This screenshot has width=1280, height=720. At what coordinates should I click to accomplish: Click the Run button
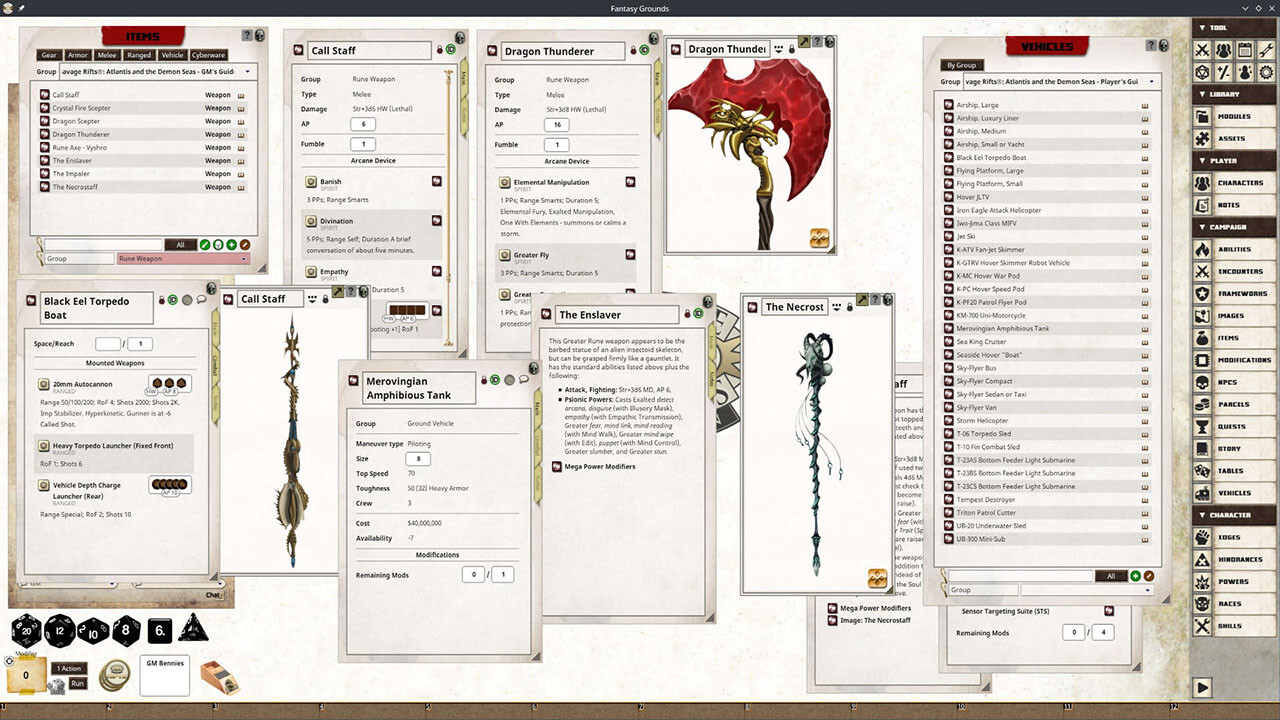point(77,683)
